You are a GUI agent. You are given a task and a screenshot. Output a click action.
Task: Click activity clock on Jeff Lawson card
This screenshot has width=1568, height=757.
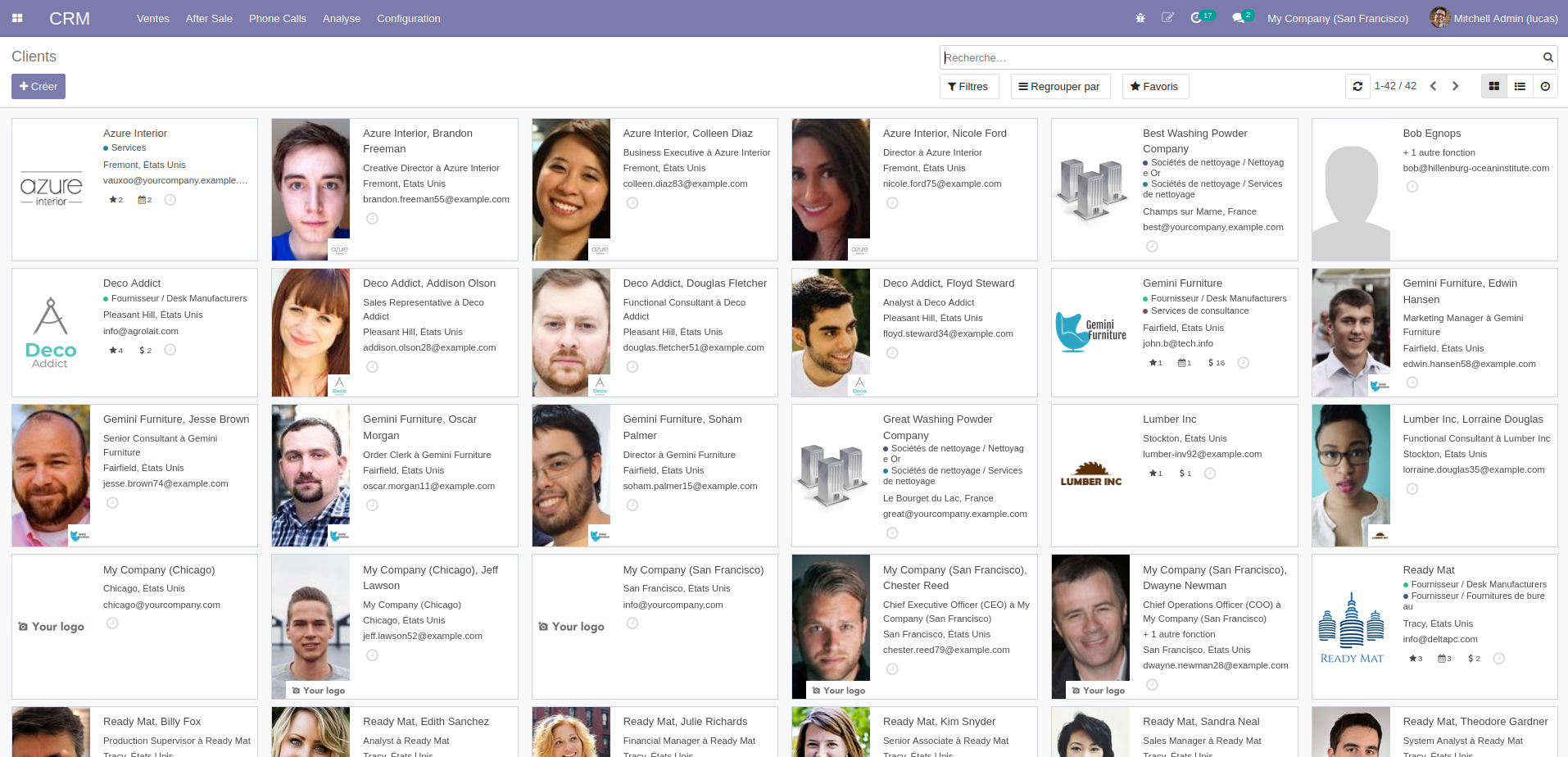pyautogui.click(x=372, y=655)
